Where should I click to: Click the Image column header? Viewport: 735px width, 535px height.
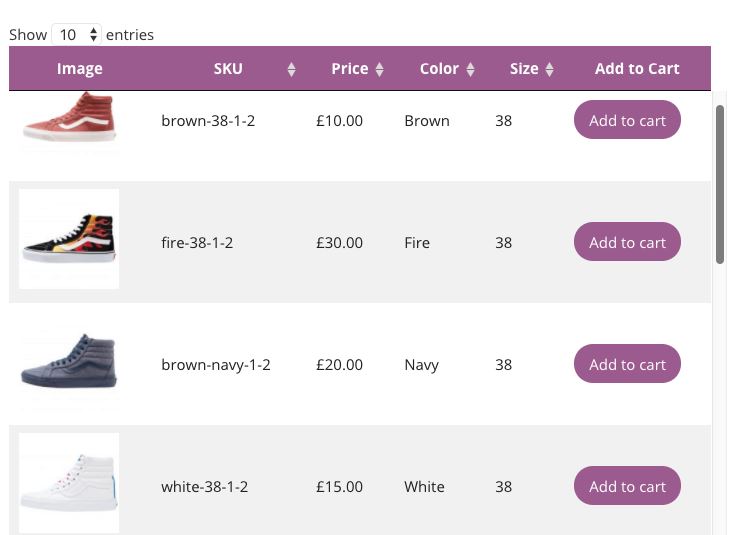(x=80, y=69)
